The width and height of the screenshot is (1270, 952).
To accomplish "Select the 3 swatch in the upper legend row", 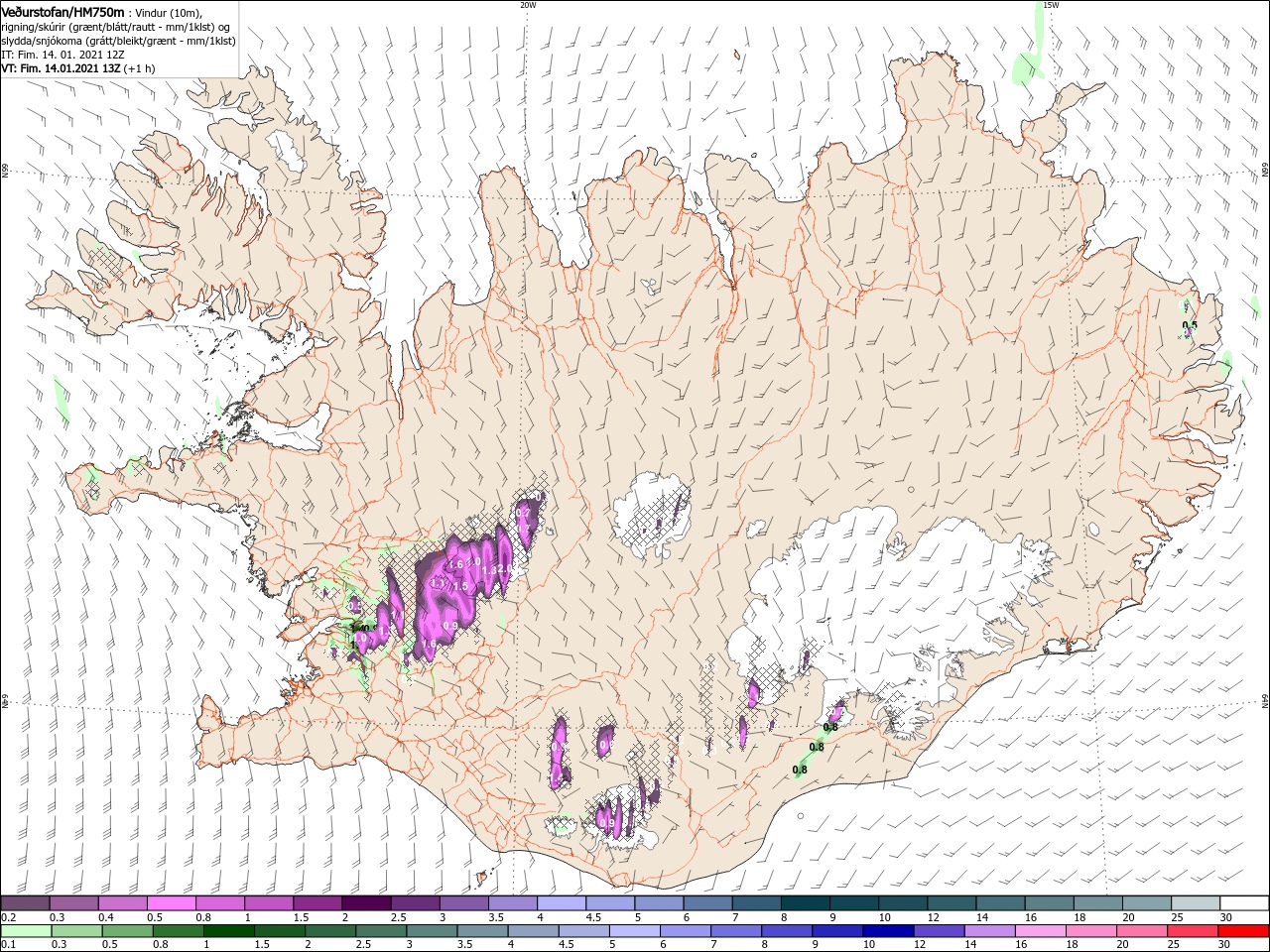I will [462, 903].
